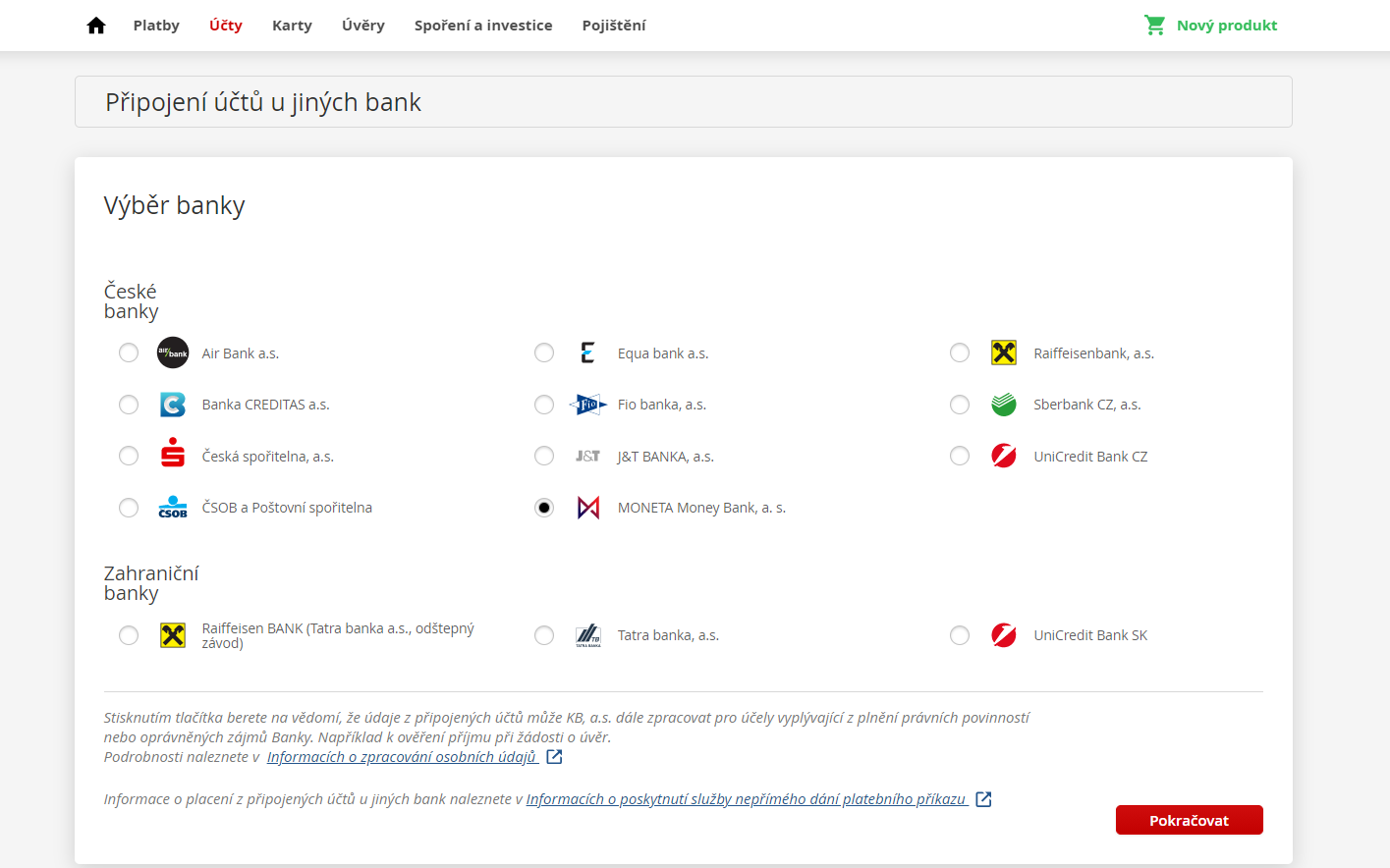Viewport: 1390px width, 868px height.
Task: Click the Tatra banka, a.s. label
Action: coord(668,635)
